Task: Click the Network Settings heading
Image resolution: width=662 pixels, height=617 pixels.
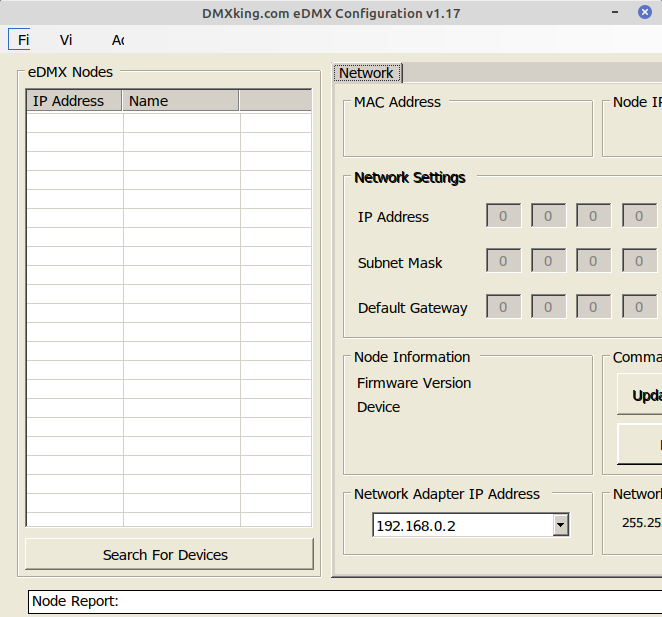Action: point(410,177)
